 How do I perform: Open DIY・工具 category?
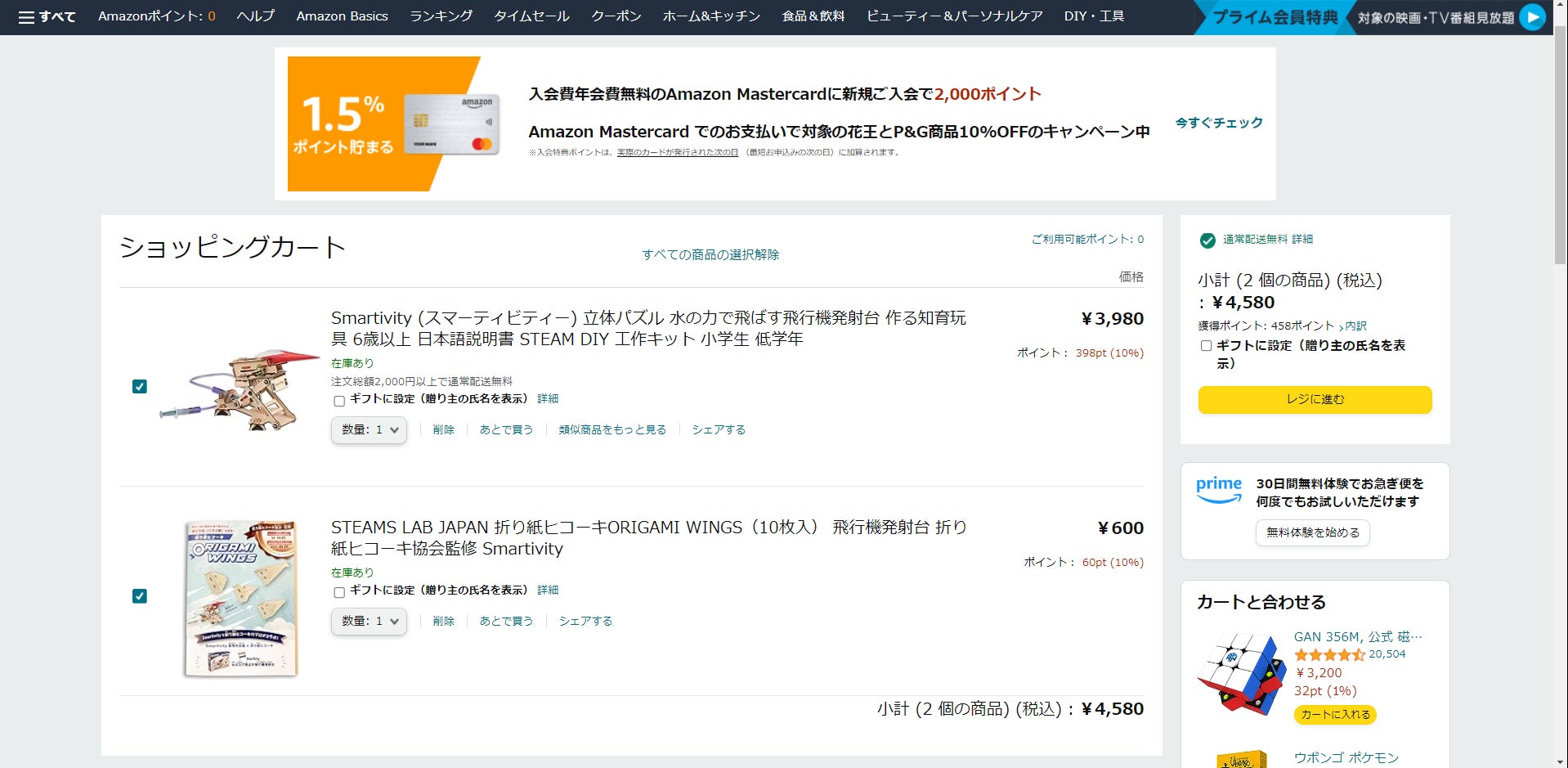[1094, 16]
